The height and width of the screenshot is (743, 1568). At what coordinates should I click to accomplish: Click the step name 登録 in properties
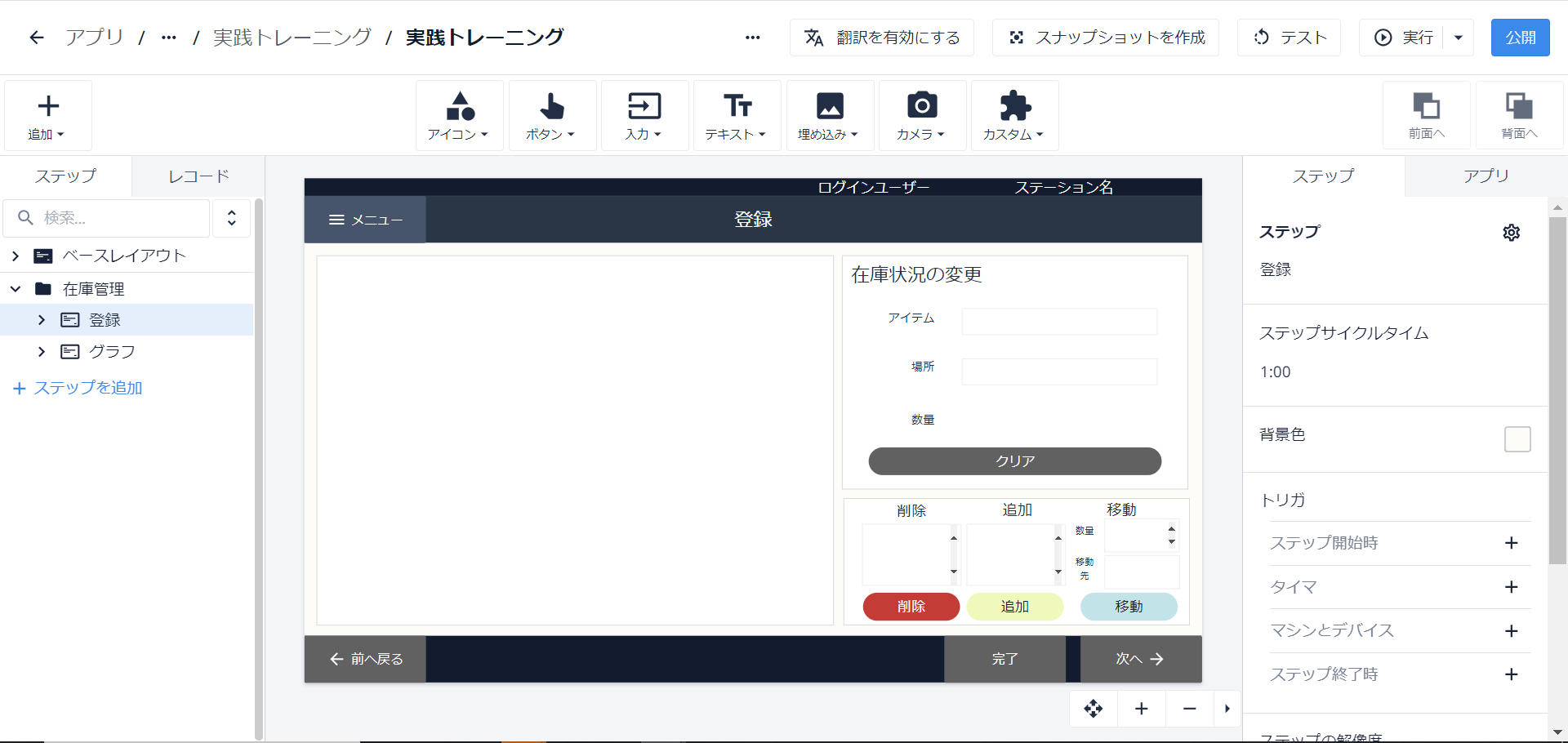click(1276, 270)
